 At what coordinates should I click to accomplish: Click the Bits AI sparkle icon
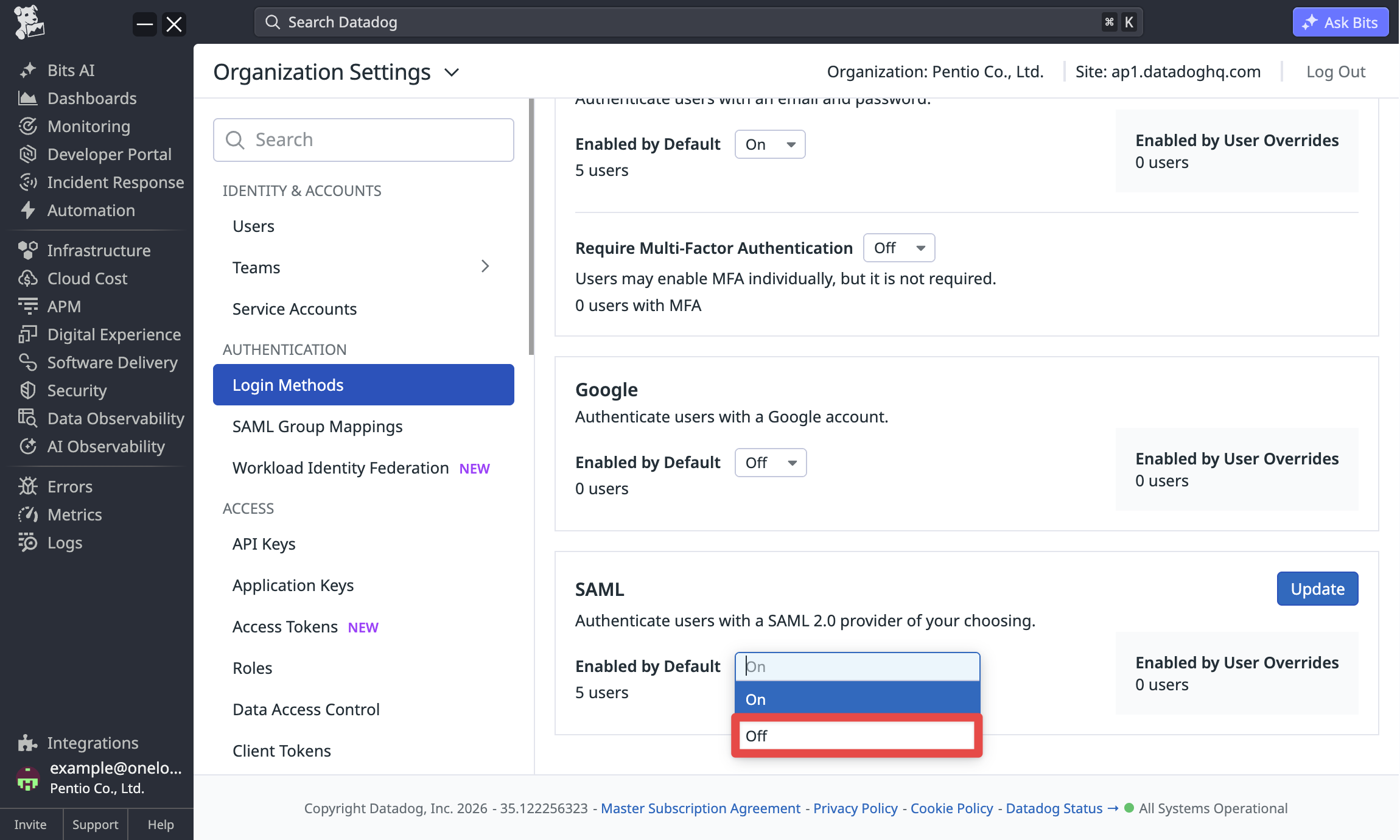(x=27, y=71)
